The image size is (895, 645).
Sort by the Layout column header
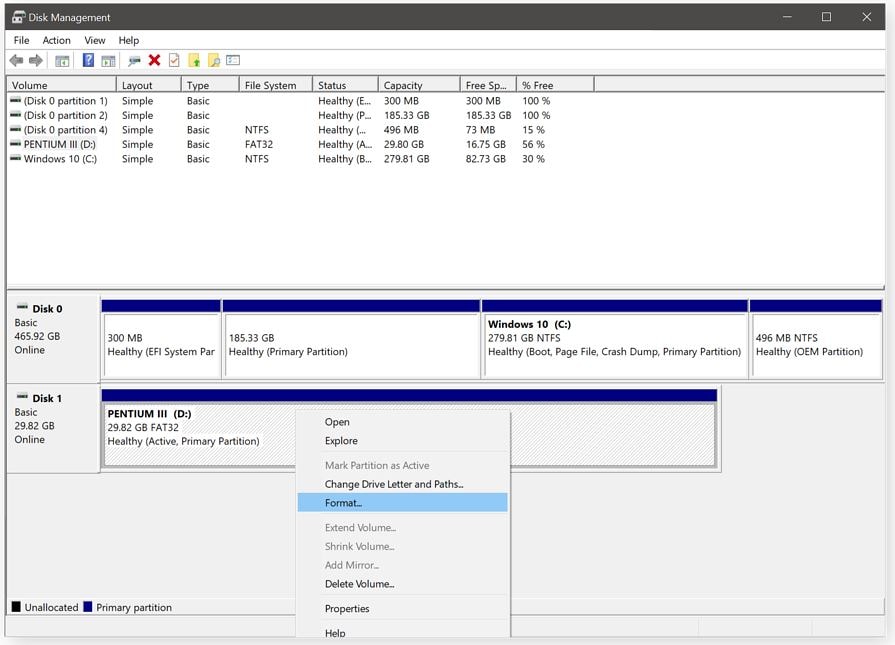tap(148, 85)
